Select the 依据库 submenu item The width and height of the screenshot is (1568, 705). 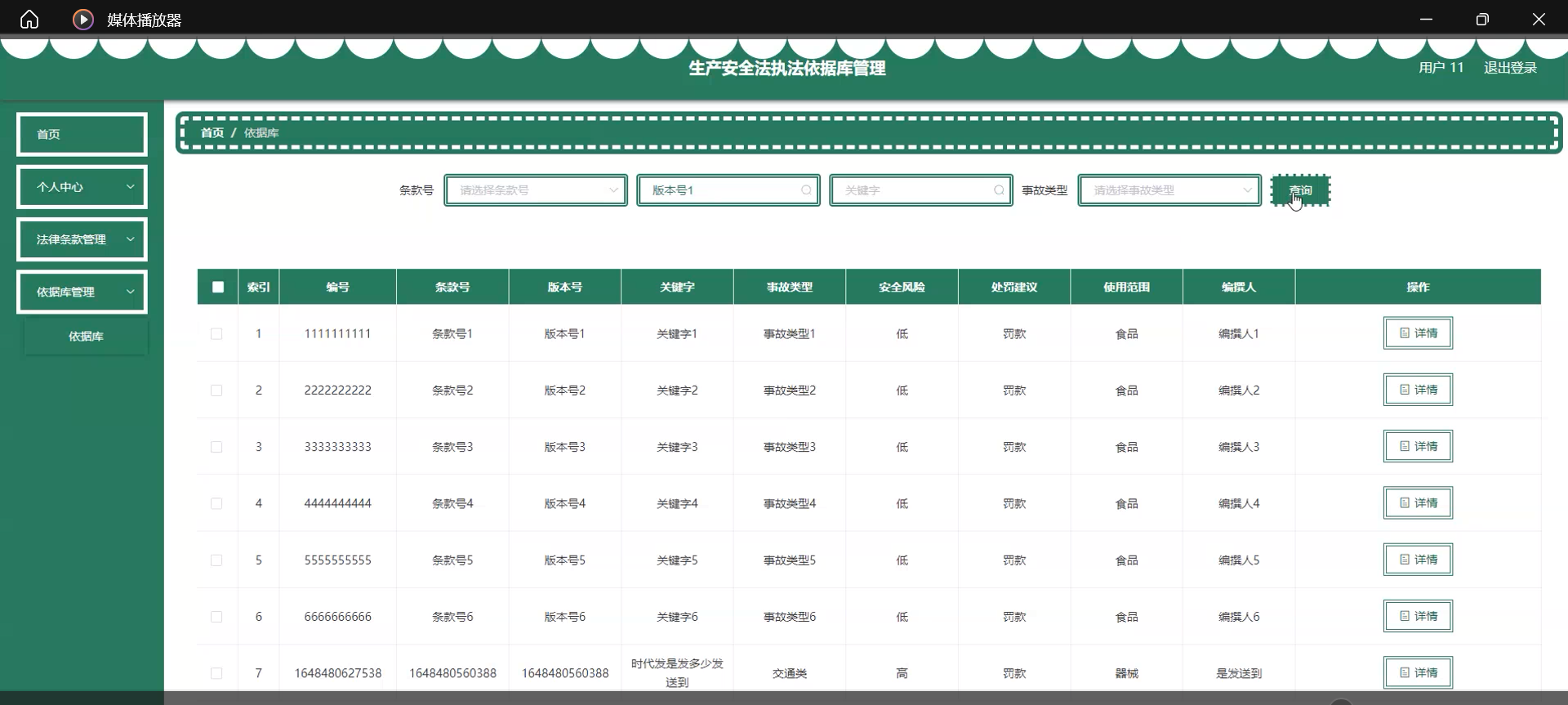pyautogui.click(x=86, y=337)
